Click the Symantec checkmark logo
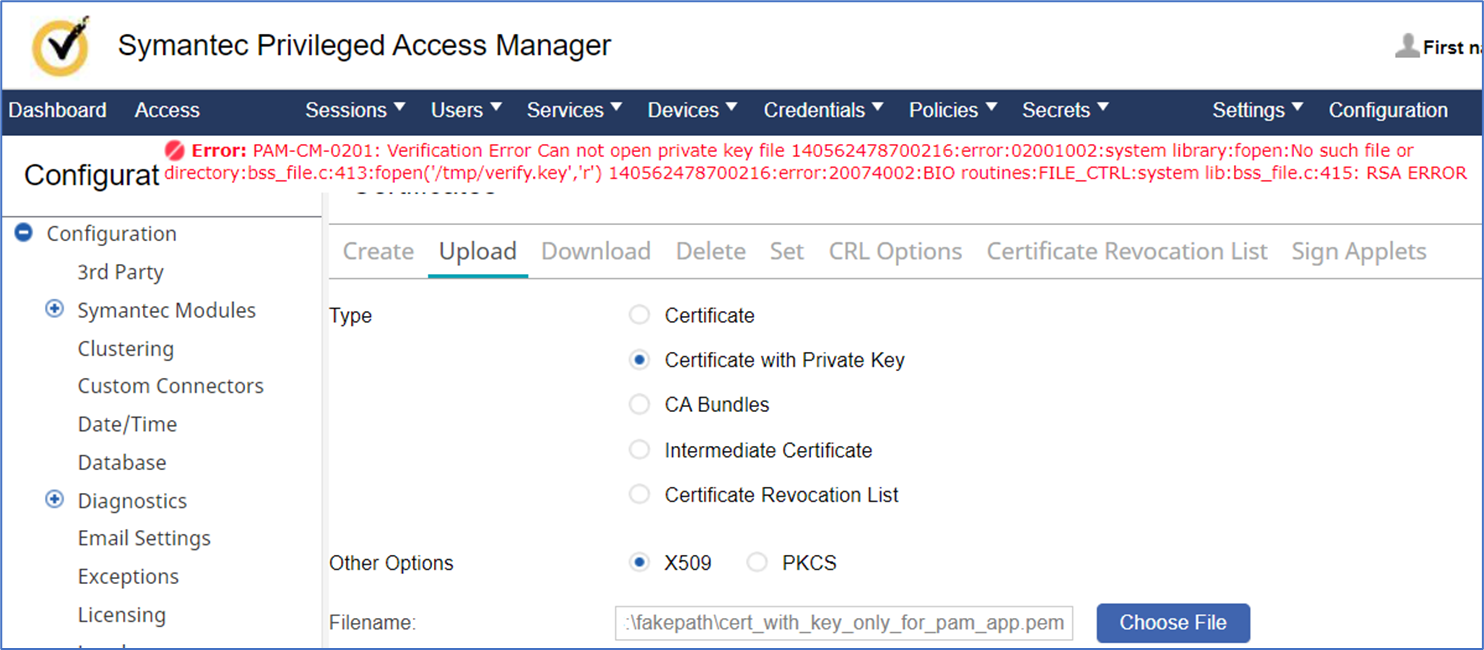1484x650 pixels. pyautogui.click(x=60, y=46)
